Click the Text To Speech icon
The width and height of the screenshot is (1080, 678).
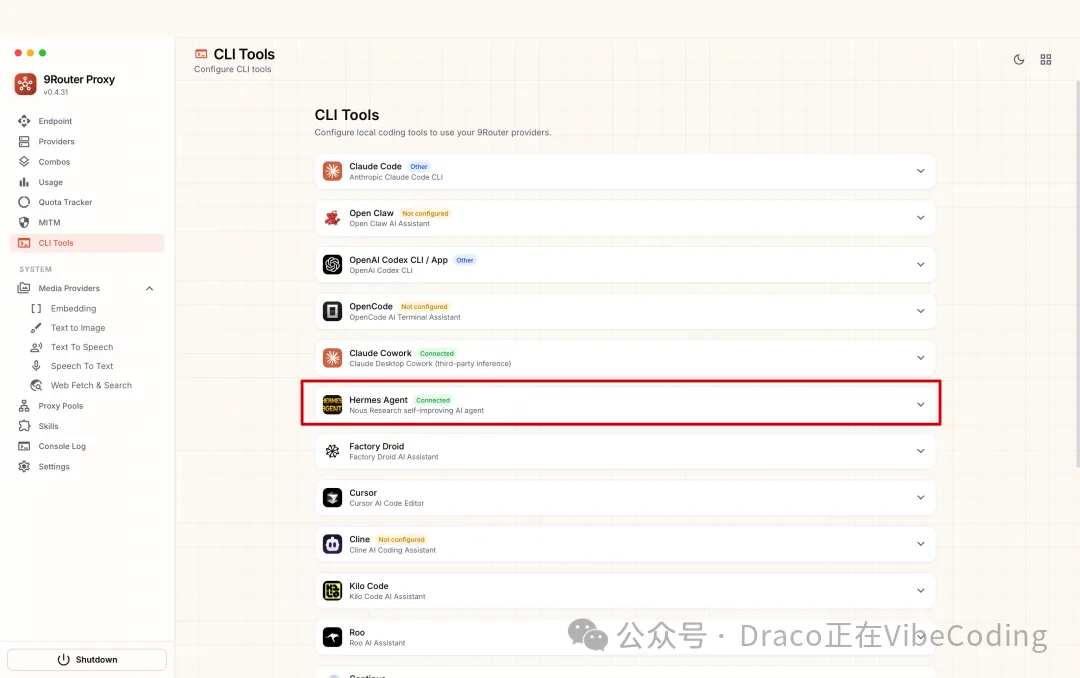tap(37, 347)
